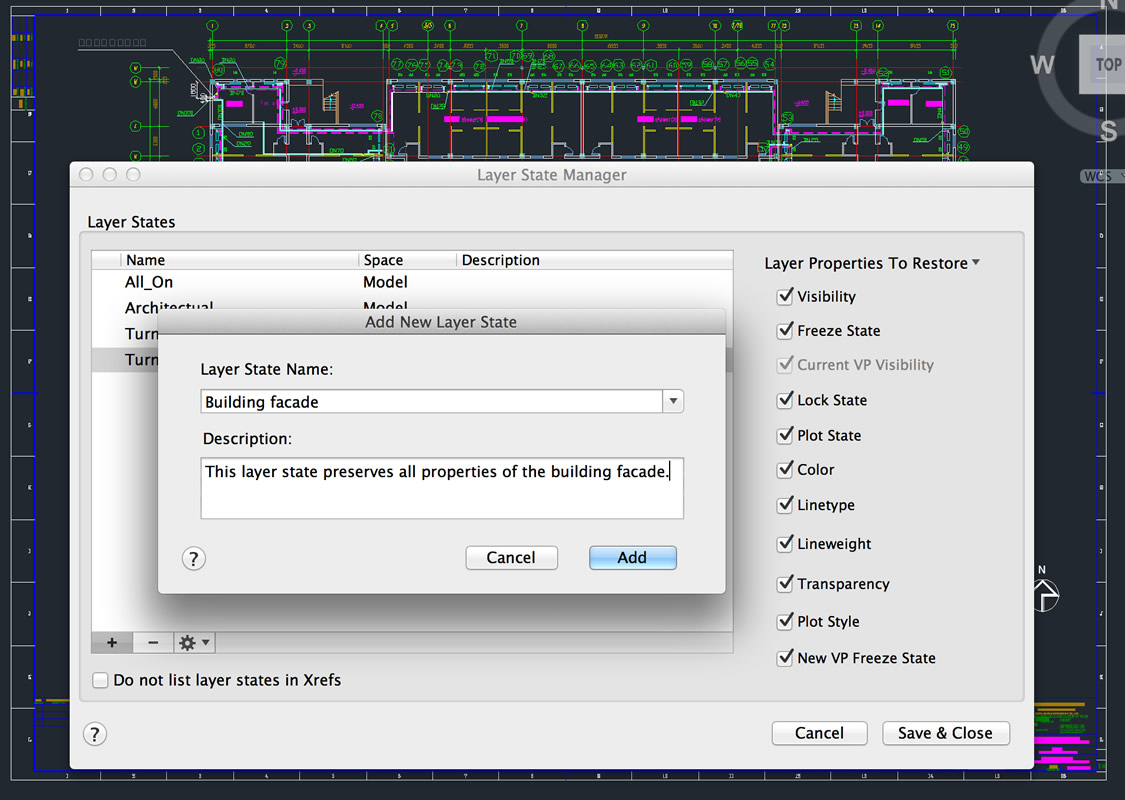Click the Add button
The image size is (1125, 800).
tap(632, 558)
